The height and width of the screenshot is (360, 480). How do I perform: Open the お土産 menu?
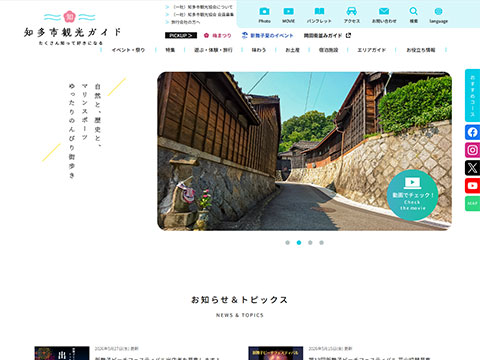pyautogui.click(x=292, y=50)
